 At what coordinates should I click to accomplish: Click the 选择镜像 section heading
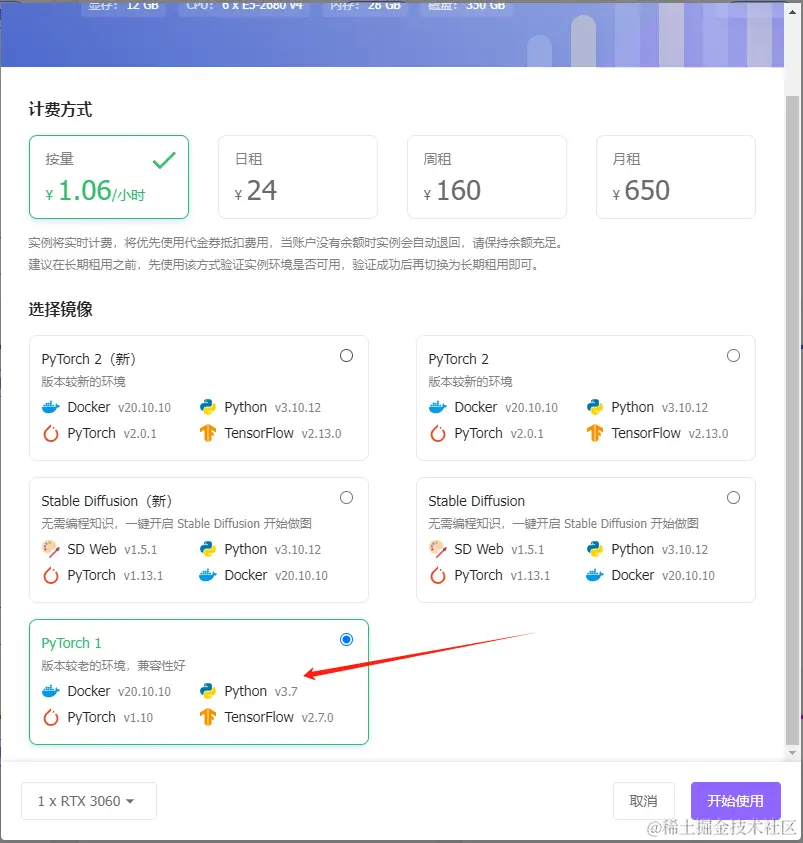click(60, 309)
